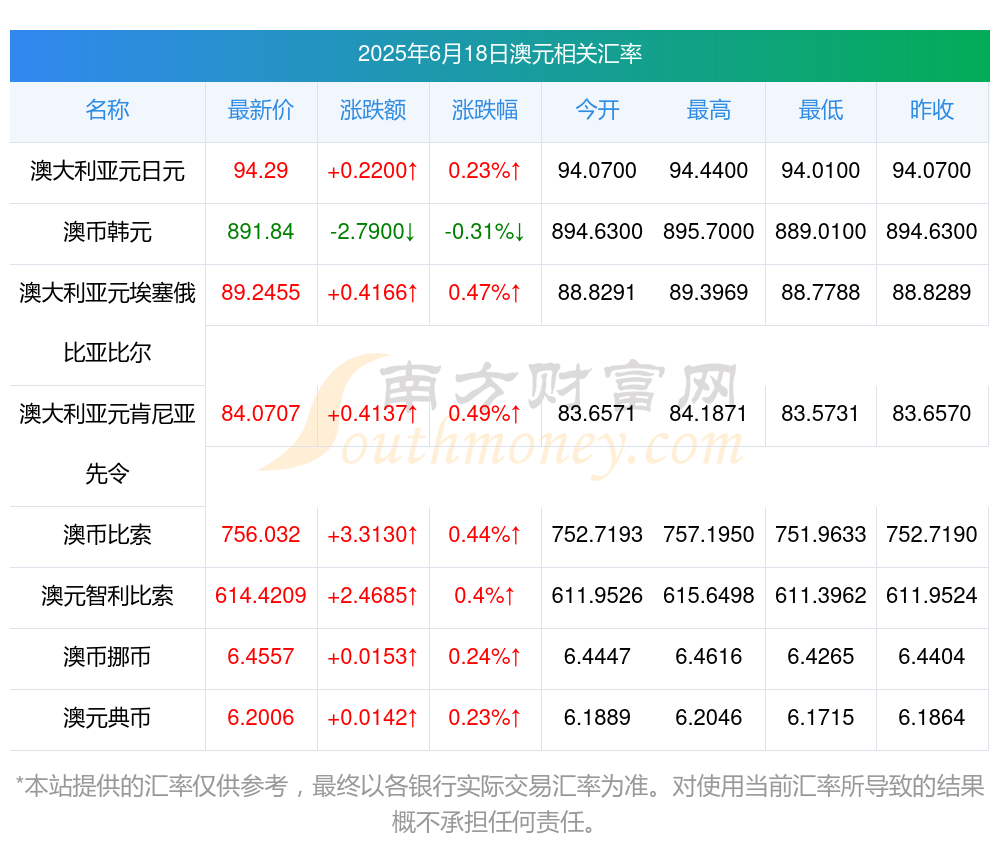Click the 今开 column header
Viewport: 1000px width, 853px height.
click(597, 110)
